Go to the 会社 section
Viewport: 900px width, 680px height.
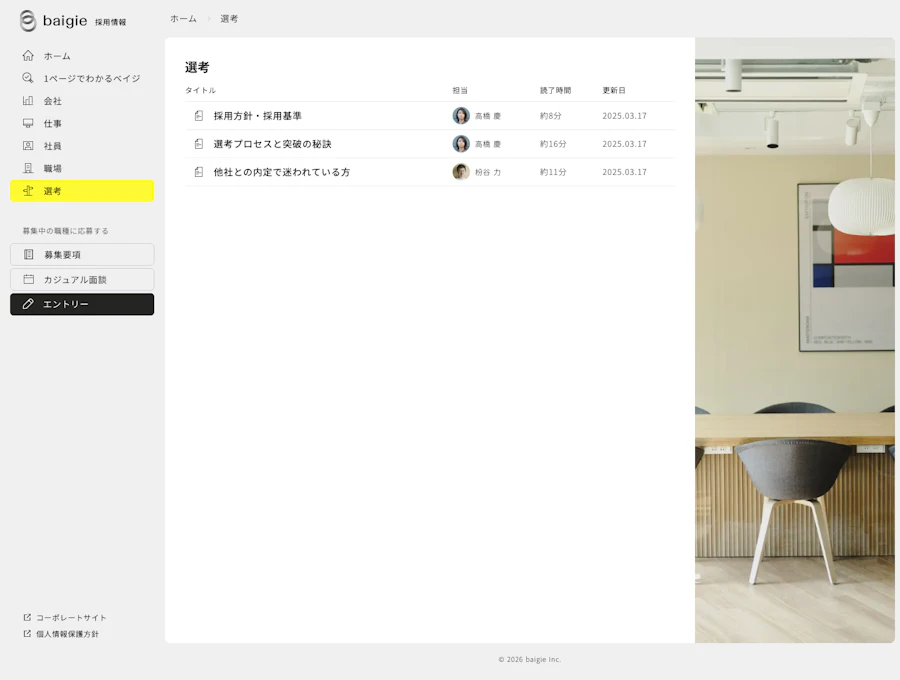click(x=82, y=100)
